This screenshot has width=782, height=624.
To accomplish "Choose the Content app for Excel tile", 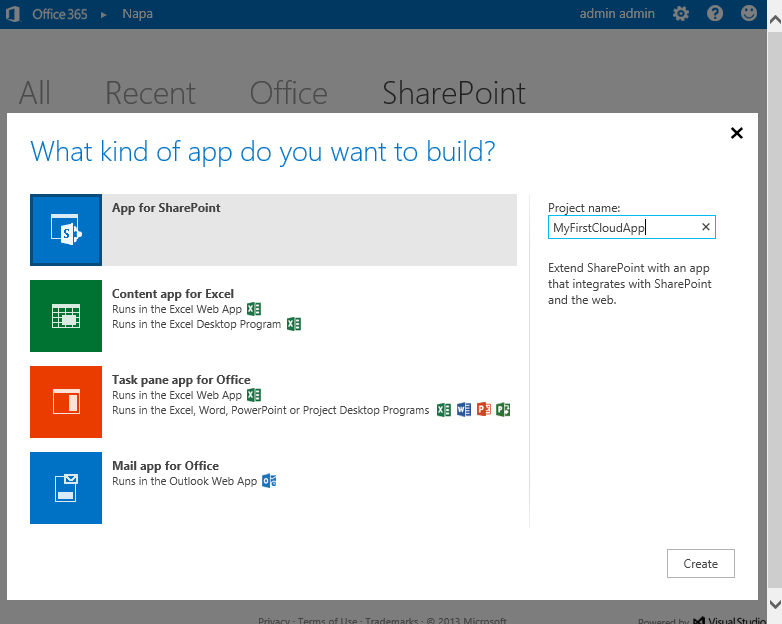I will coord(66,316).
